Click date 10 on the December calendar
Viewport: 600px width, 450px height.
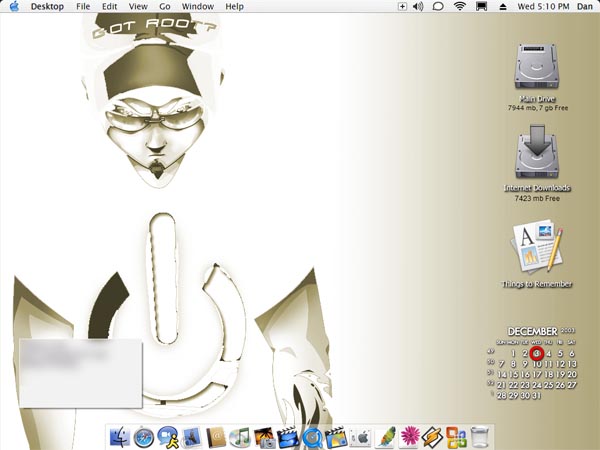click(537, 364)
